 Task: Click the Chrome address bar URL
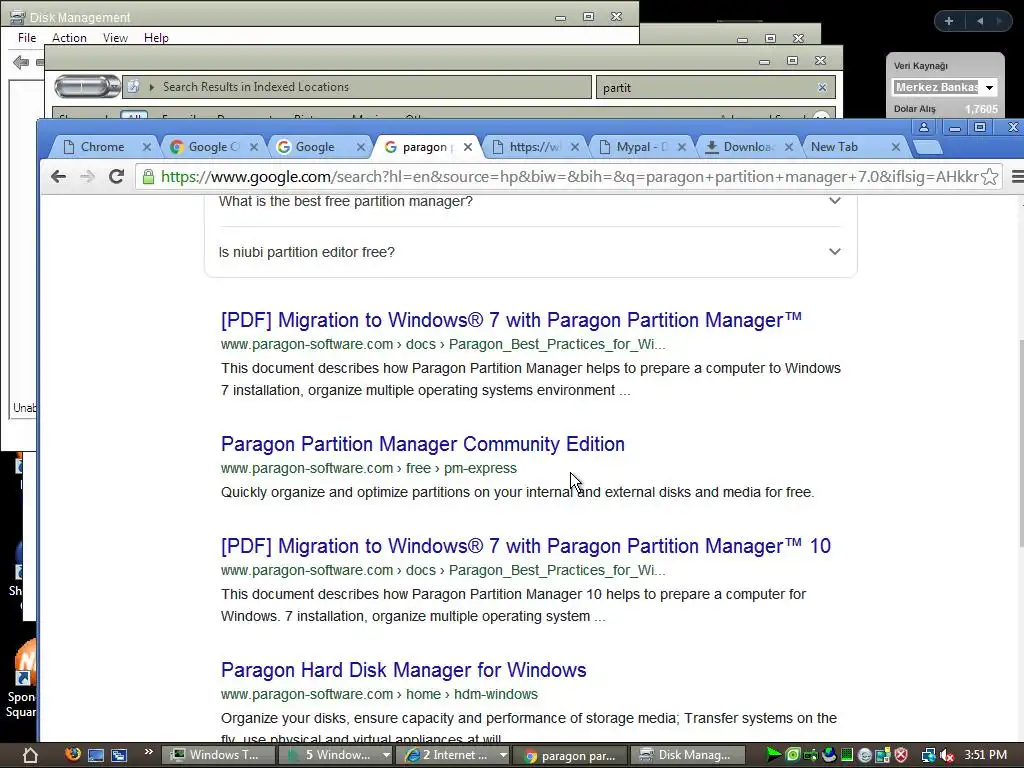[568, 177]
